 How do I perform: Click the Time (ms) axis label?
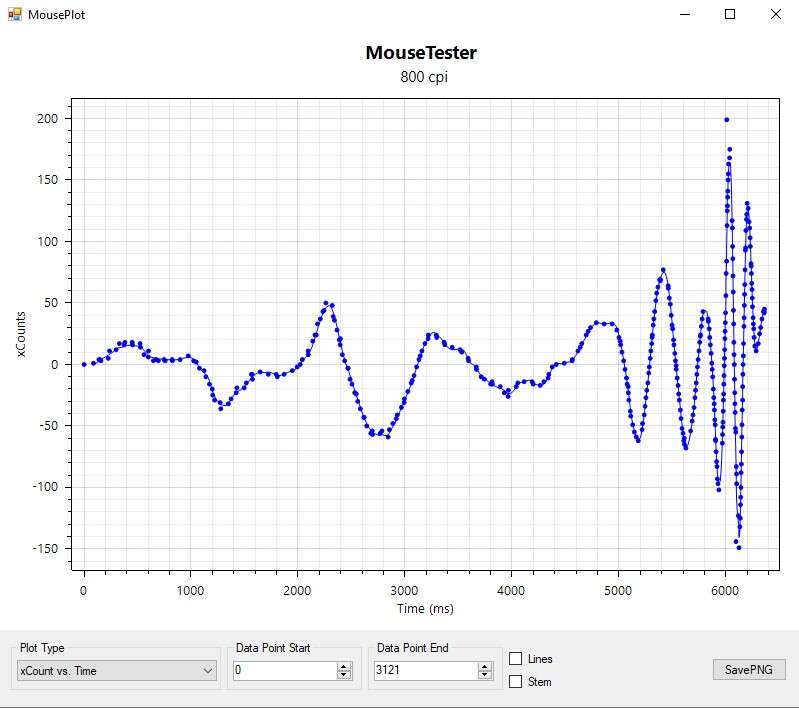click(425, 608)
